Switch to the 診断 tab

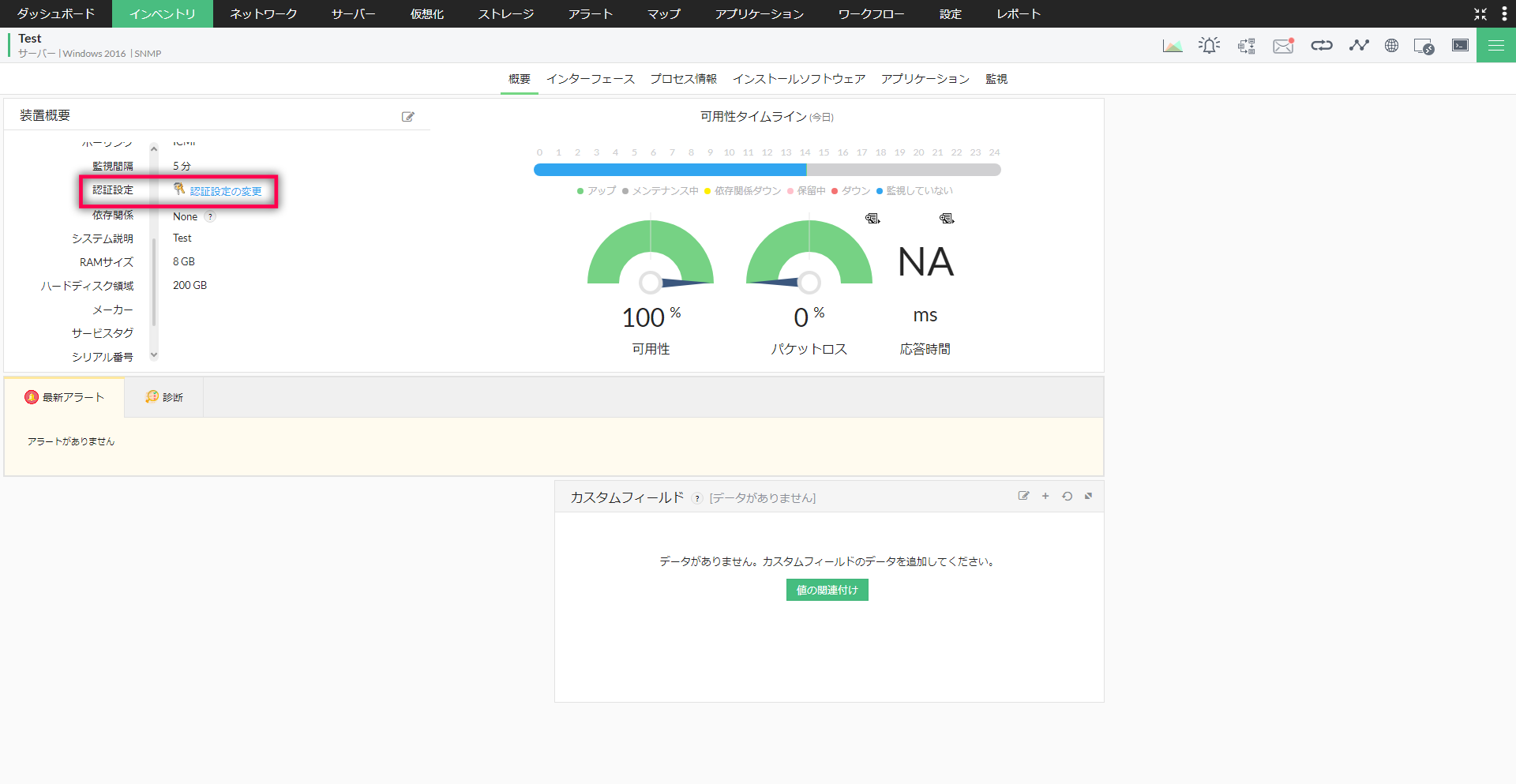(164, 397)
